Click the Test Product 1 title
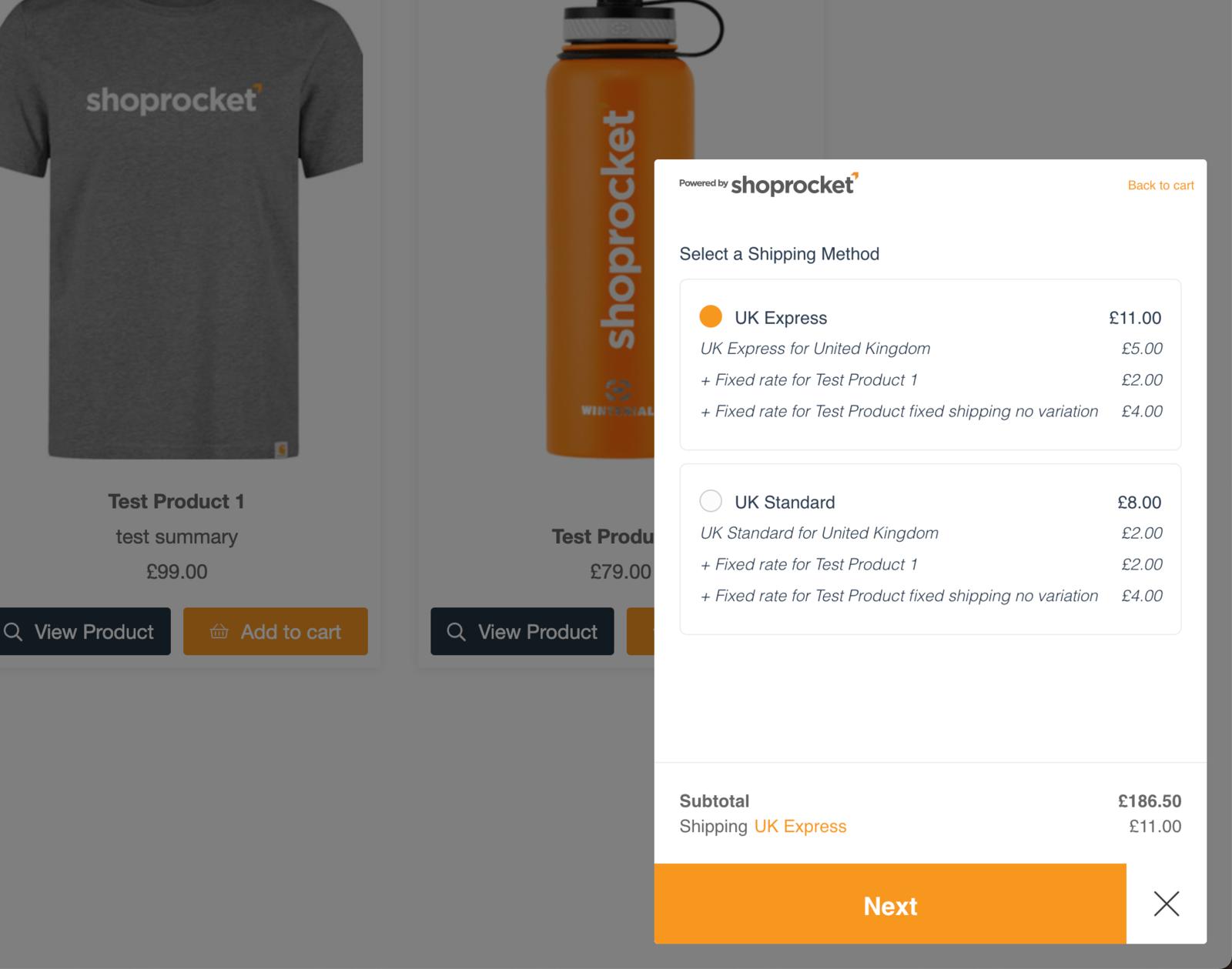 point(176,501)
